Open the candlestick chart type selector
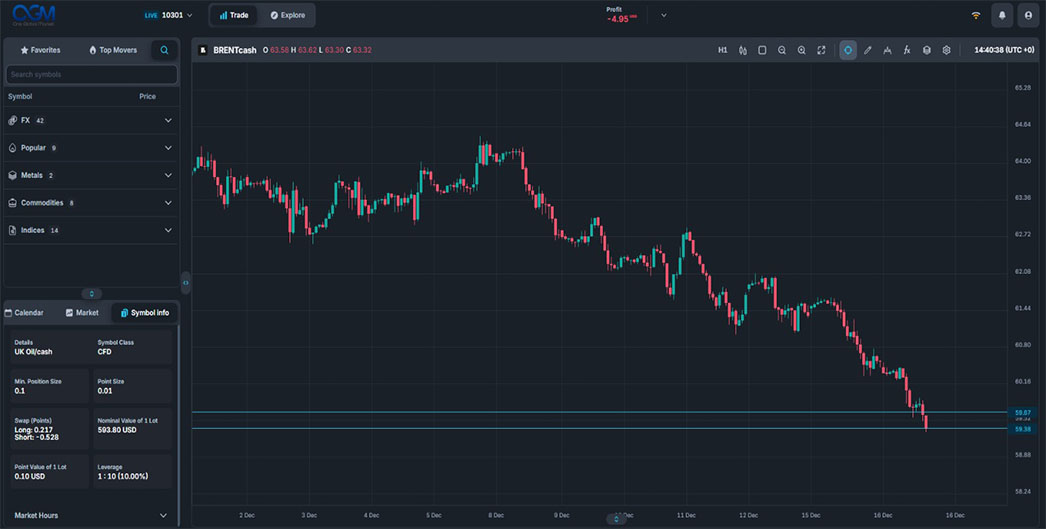 click(x=742, y=50)
